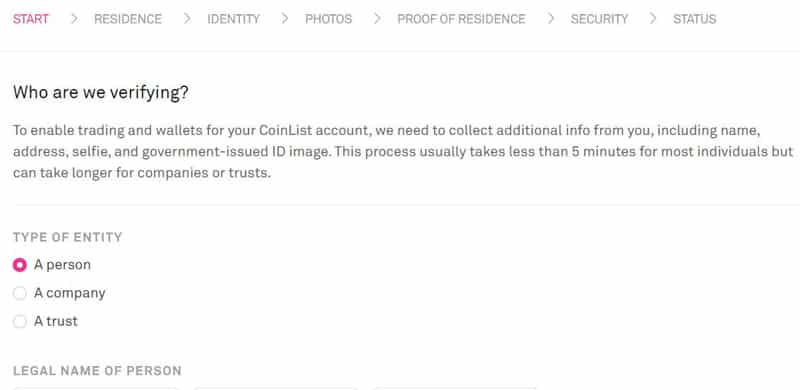
Task: Click the chevron between START and RESIDENCE
Action: click(74, 19)
